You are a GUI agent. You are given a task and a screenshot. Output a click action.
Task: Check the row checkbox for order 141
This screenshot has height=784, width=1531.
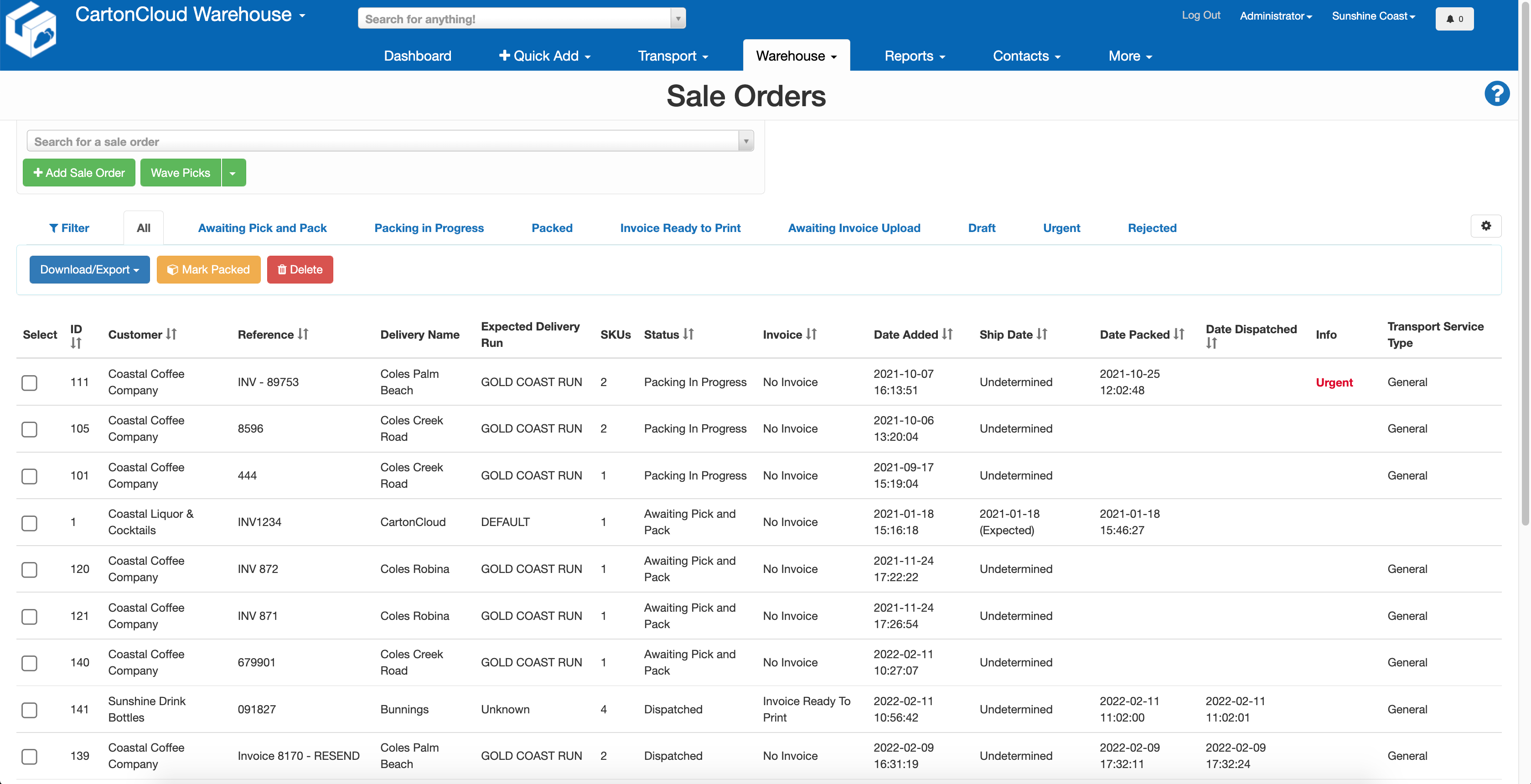click(x=29, y=710)
